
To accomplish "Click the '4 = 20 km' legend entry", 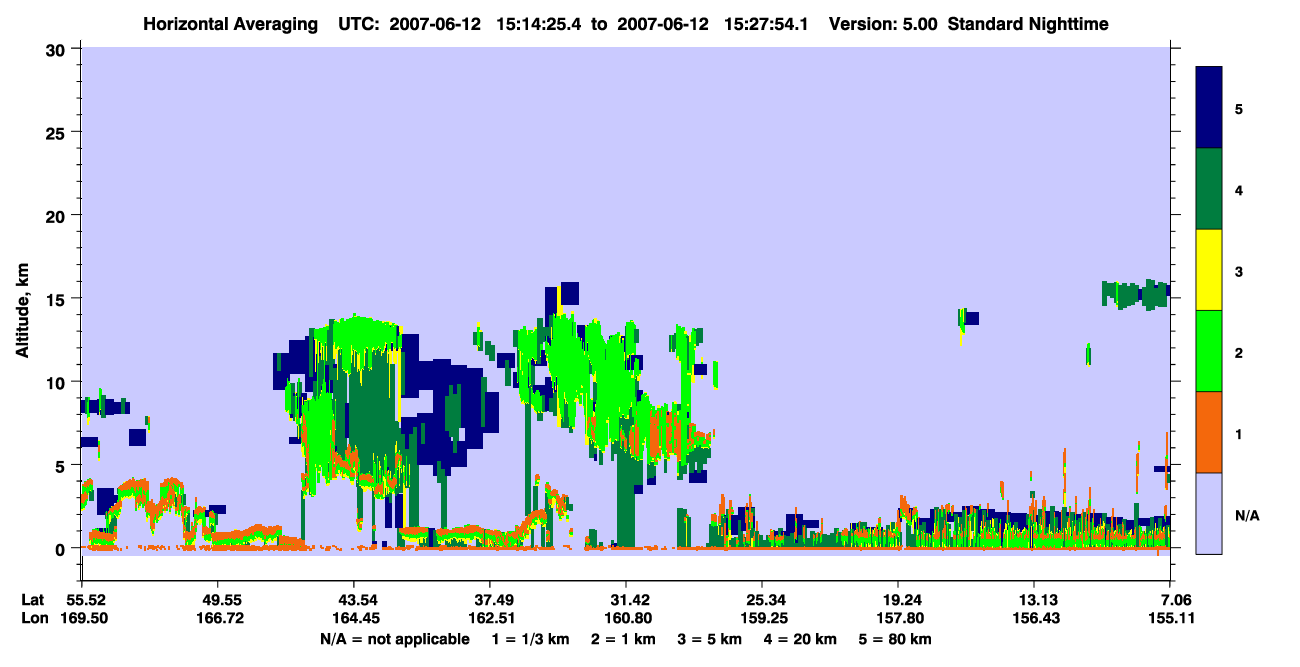I will (x=799, y=639).
